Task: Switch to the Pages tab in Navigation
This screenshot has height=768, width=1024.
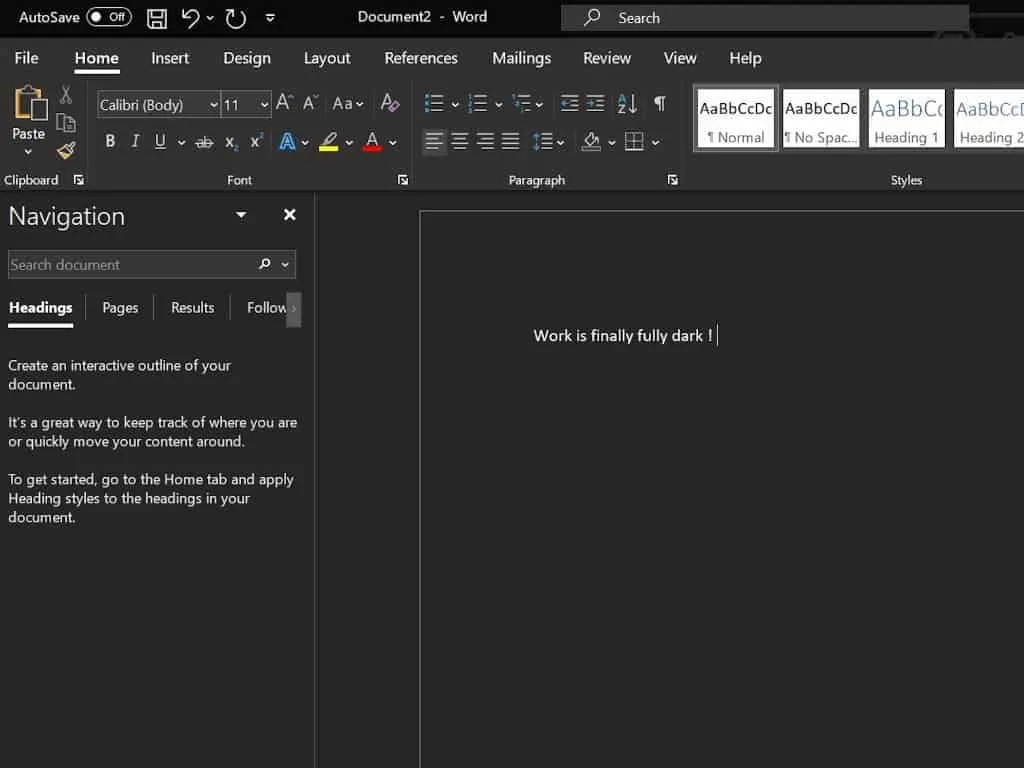Action: [119, 307]
